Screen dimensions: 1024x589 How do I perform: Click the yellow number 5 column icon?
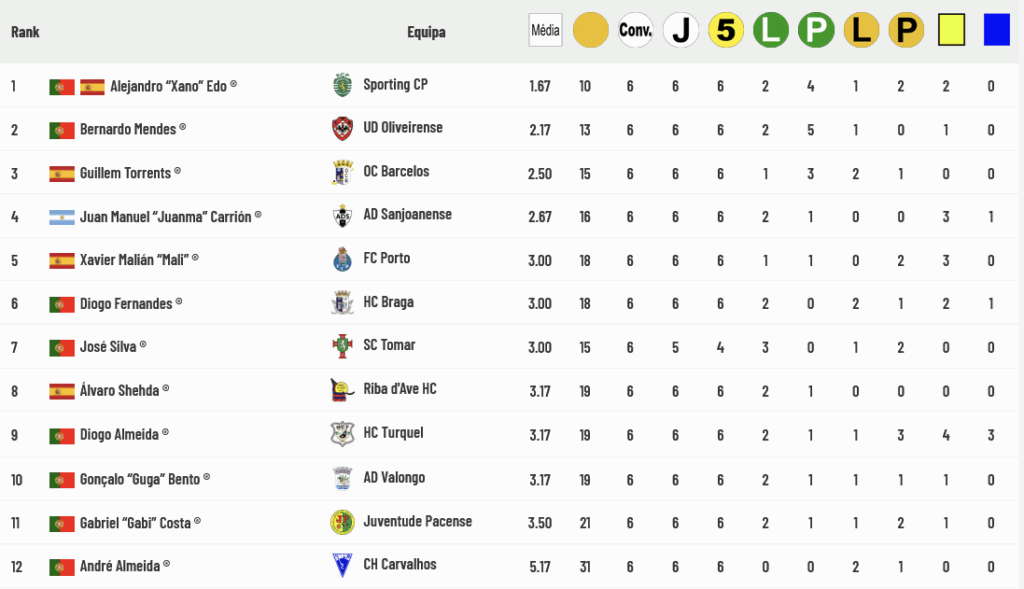click(x=726, y=31)
